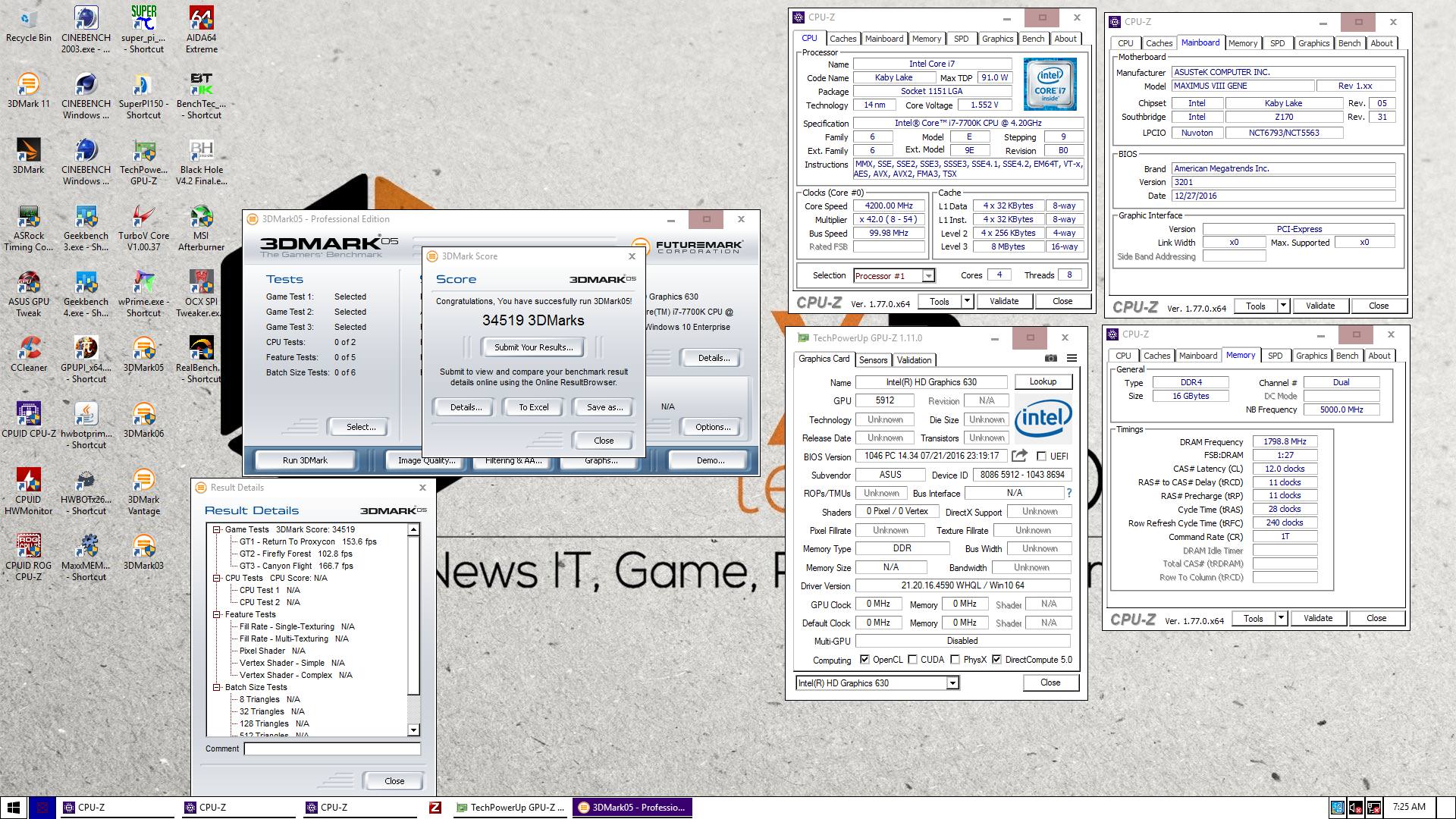
Task: Open the Tools dropdown arrow in CPU-Z Memory window
Action: point(1281,619)
